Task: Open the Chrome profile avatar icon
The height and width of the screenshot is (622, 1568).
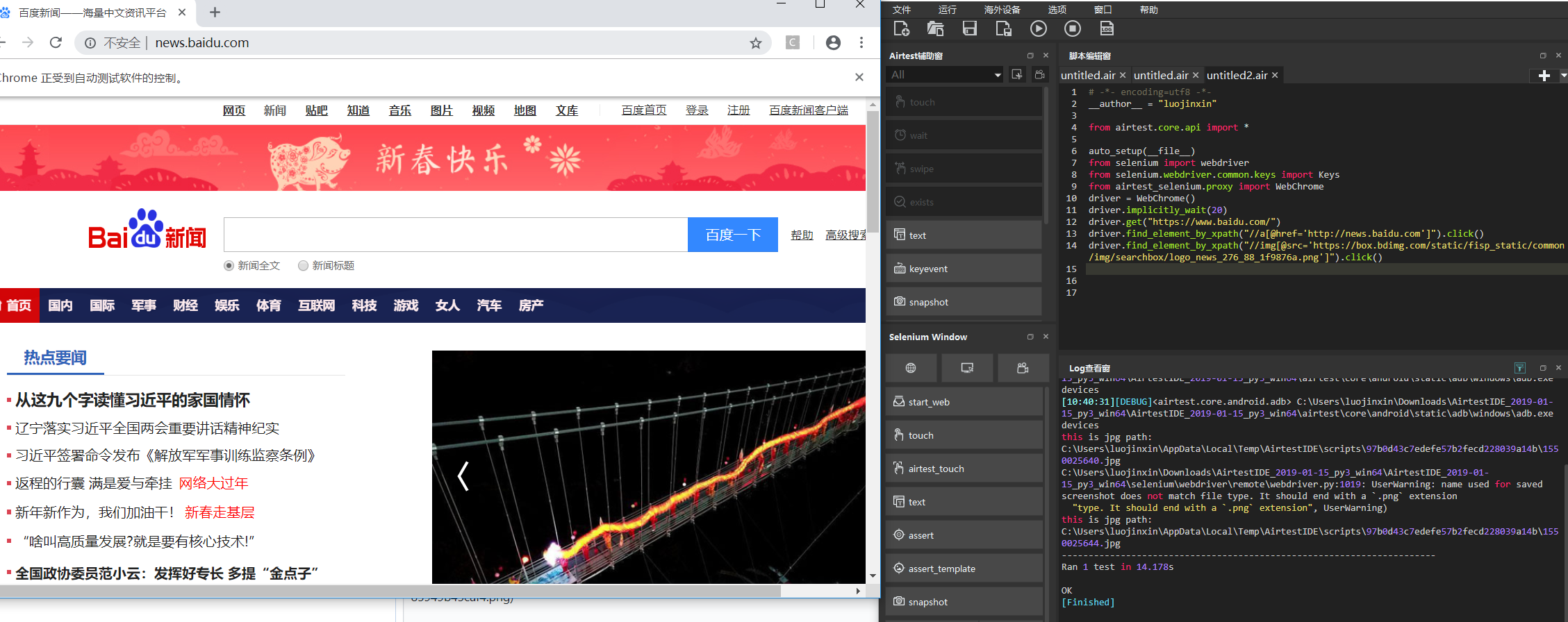Action: click(x=833, y=43)
